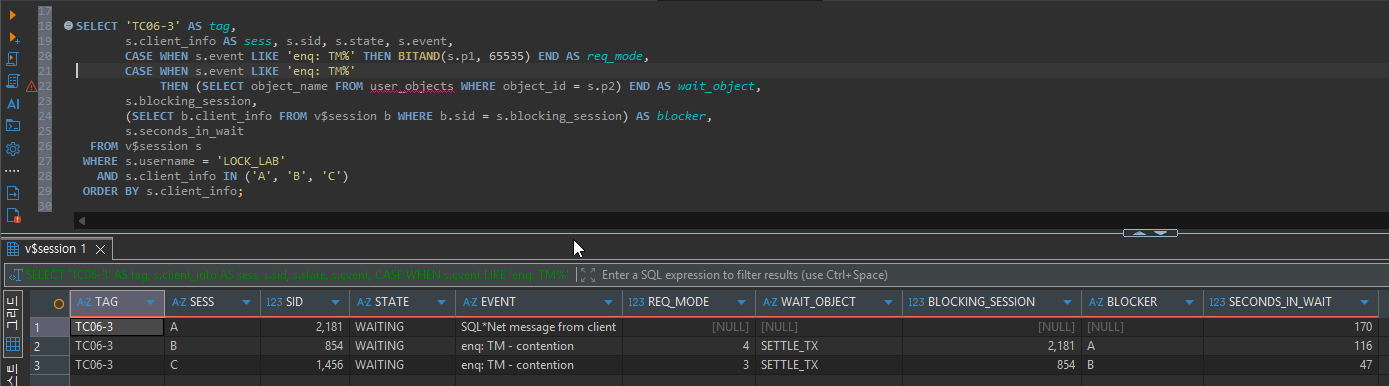Click SECONDS_IN_WAIT cell 47

[1290, 365]
